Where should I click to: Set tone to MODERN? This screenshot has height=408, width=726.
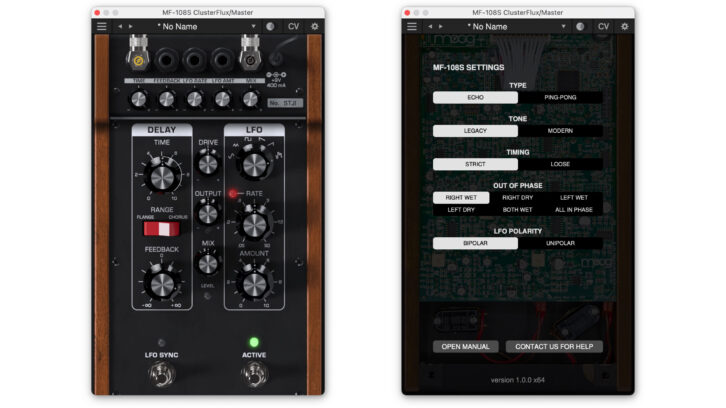[560, 131]
